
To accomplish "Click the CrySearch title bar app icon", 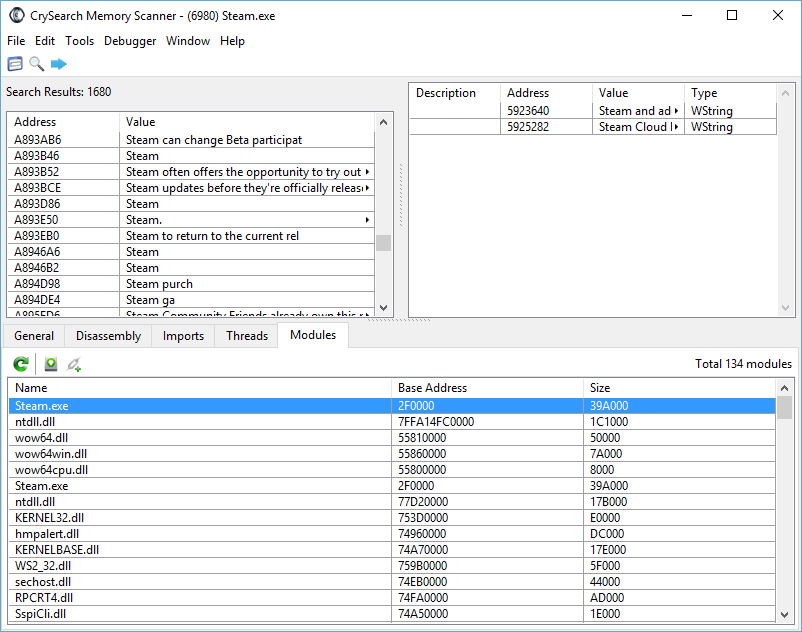I will pos(16,16).
